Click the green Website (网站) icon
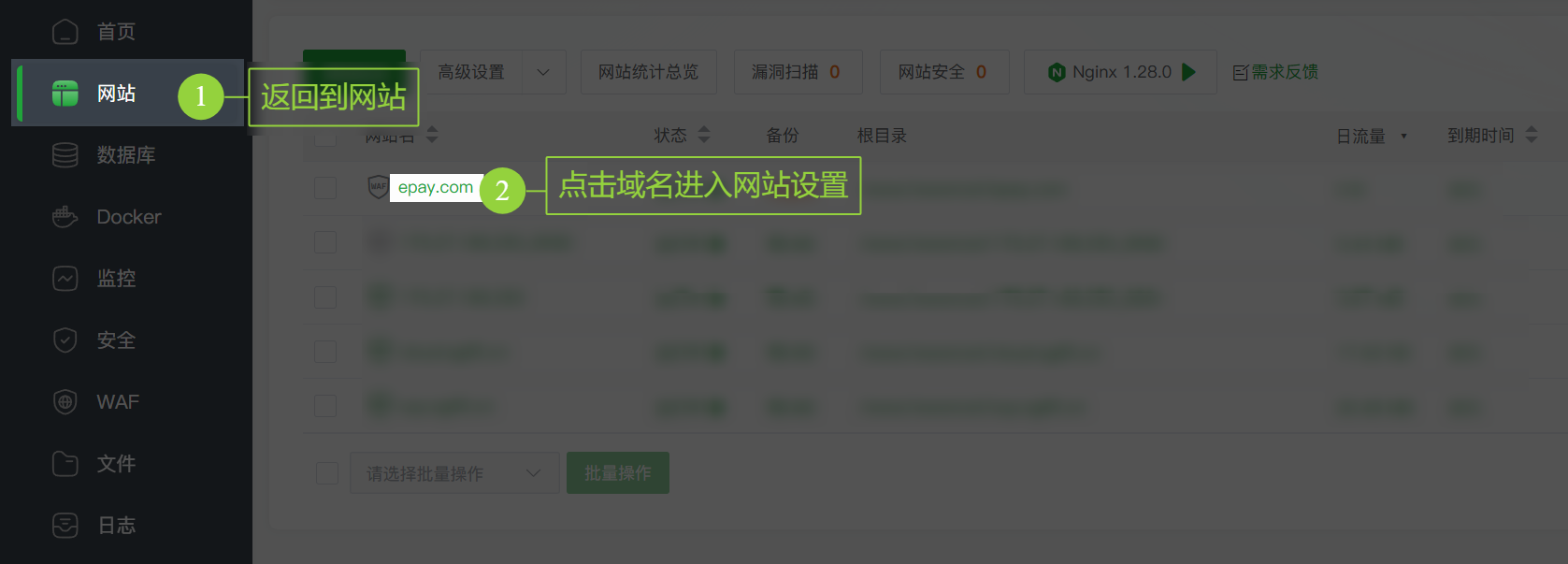The height and width of the screenshot is (564, 1568). (65, 94)
